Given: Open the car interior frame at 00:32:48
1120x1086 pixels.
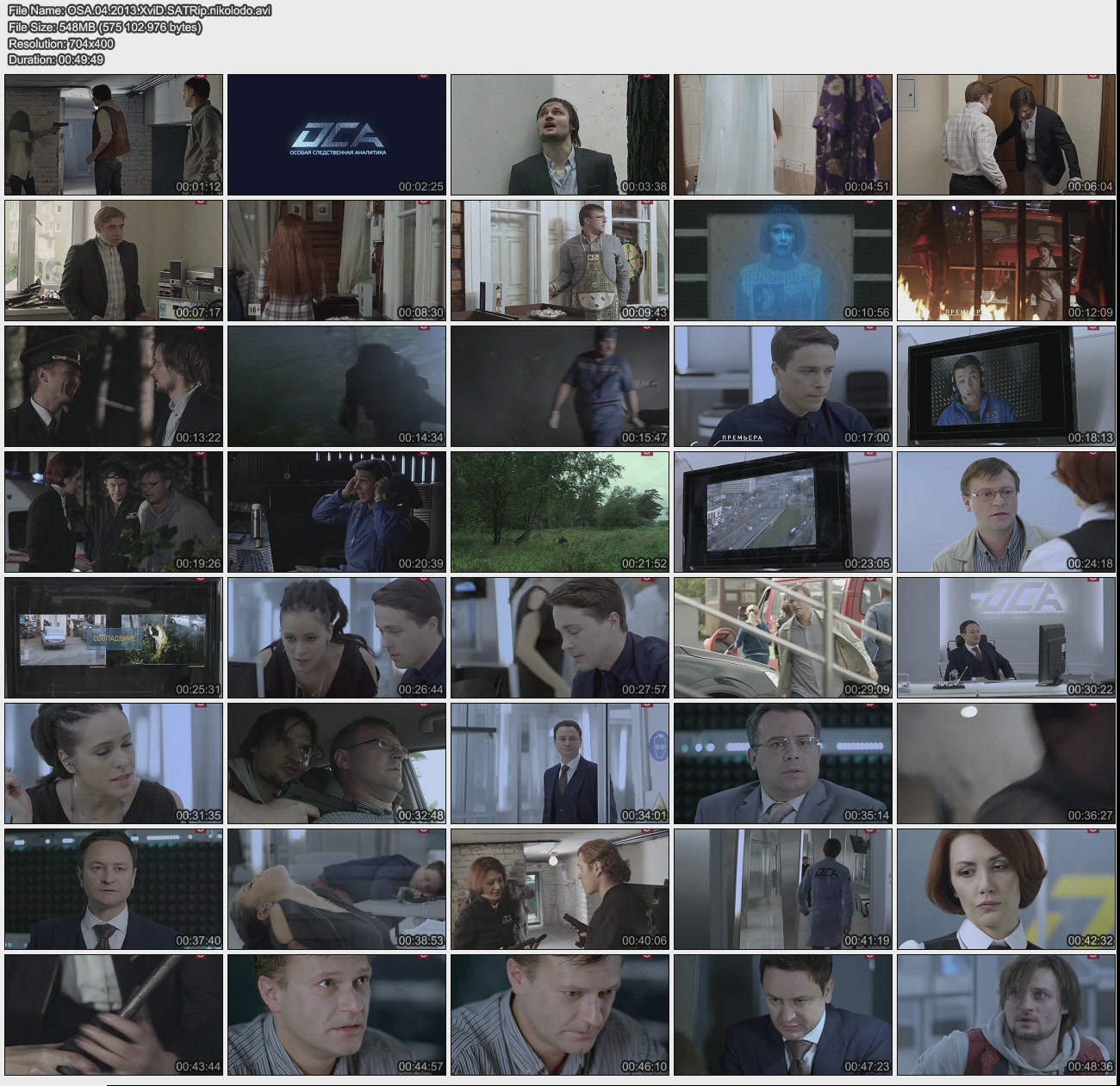Looking at the screenshot, I should 337,763.
